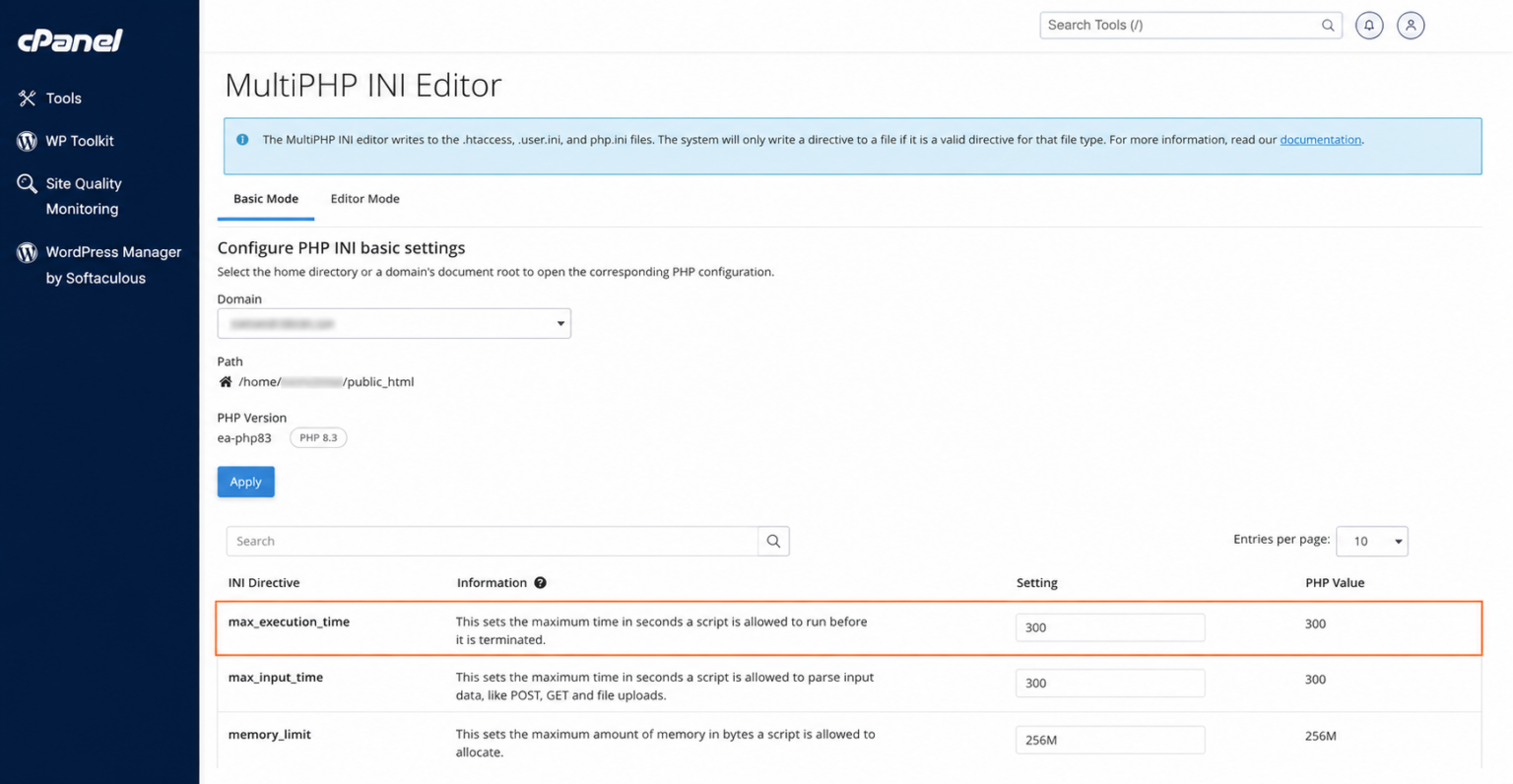
Task: Open Entries per page dropdown
Action: pyautogui.click(x=1372, y=541)
